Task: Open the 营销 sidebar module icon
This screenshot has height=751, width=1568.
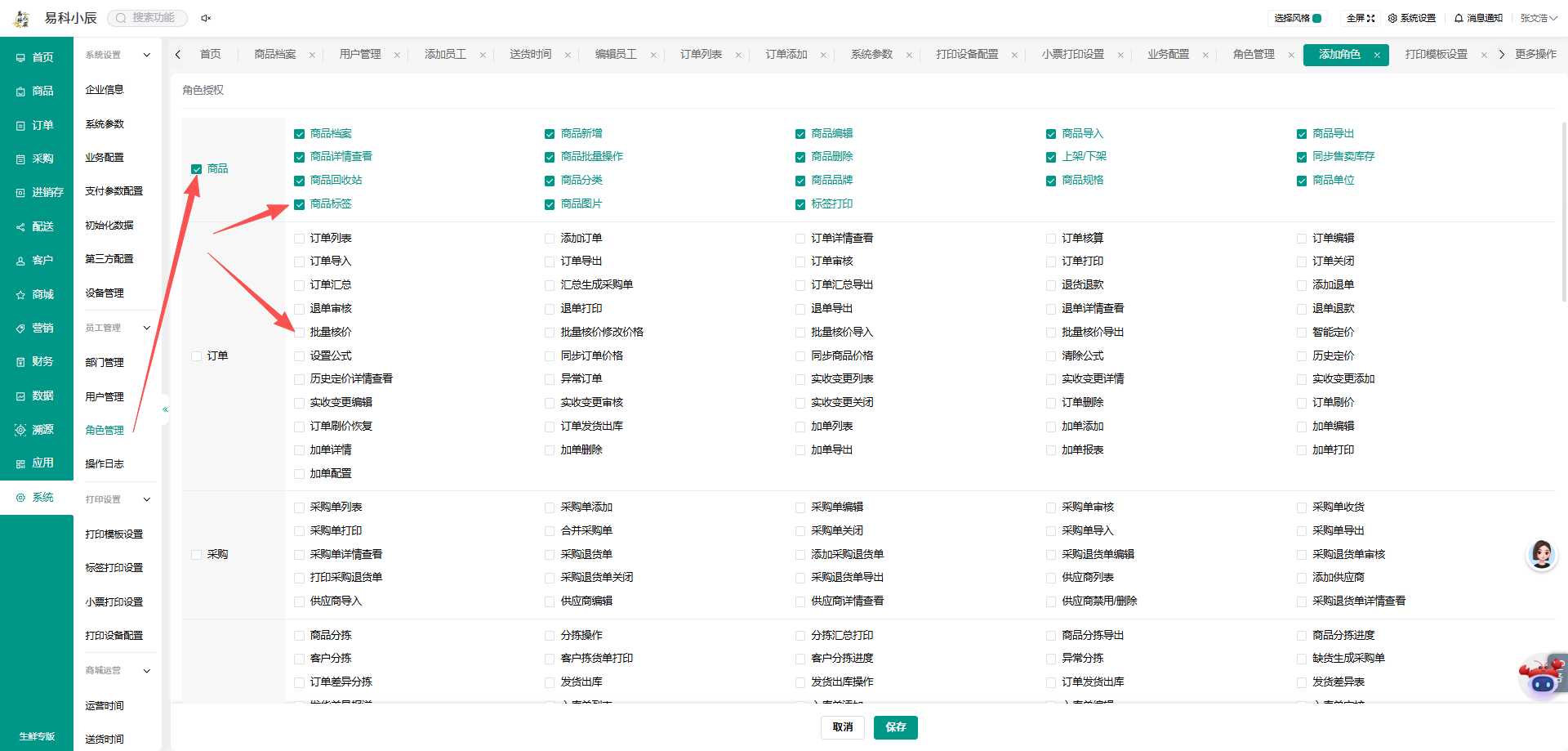Action: click(x=20, y=329)
